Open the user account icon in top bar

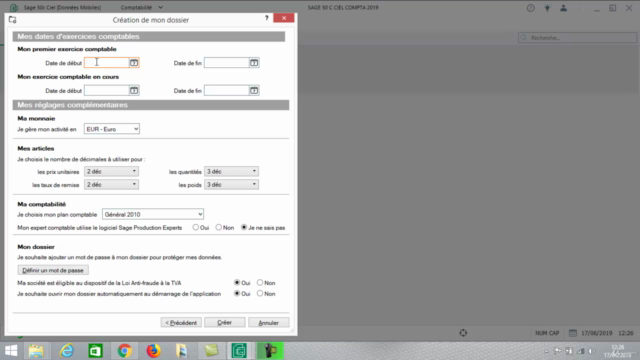pyautogui.click(x=563, y=8)
